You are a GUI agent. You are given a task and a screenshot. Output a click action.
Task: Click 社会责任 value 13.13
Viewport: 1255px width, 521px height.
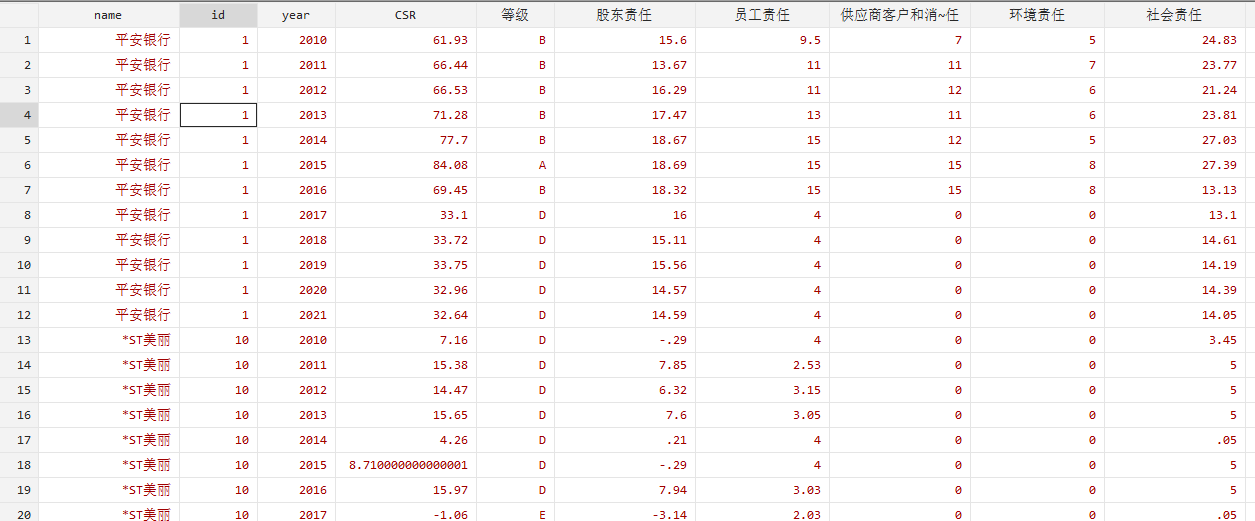click(x=1219, y=190)
